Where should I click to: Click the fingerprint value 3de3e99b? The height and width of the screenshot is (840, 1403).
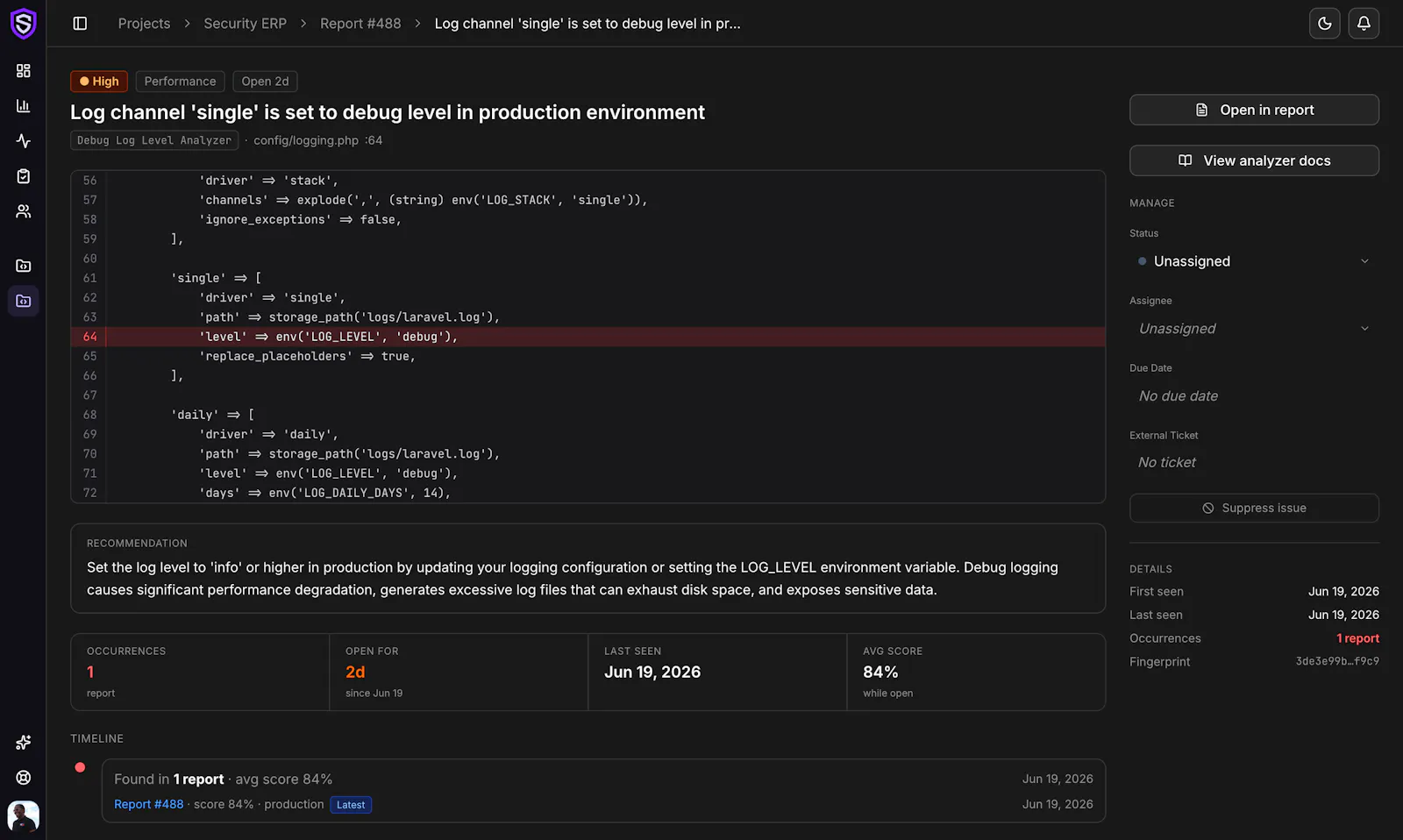[1337, 662]
